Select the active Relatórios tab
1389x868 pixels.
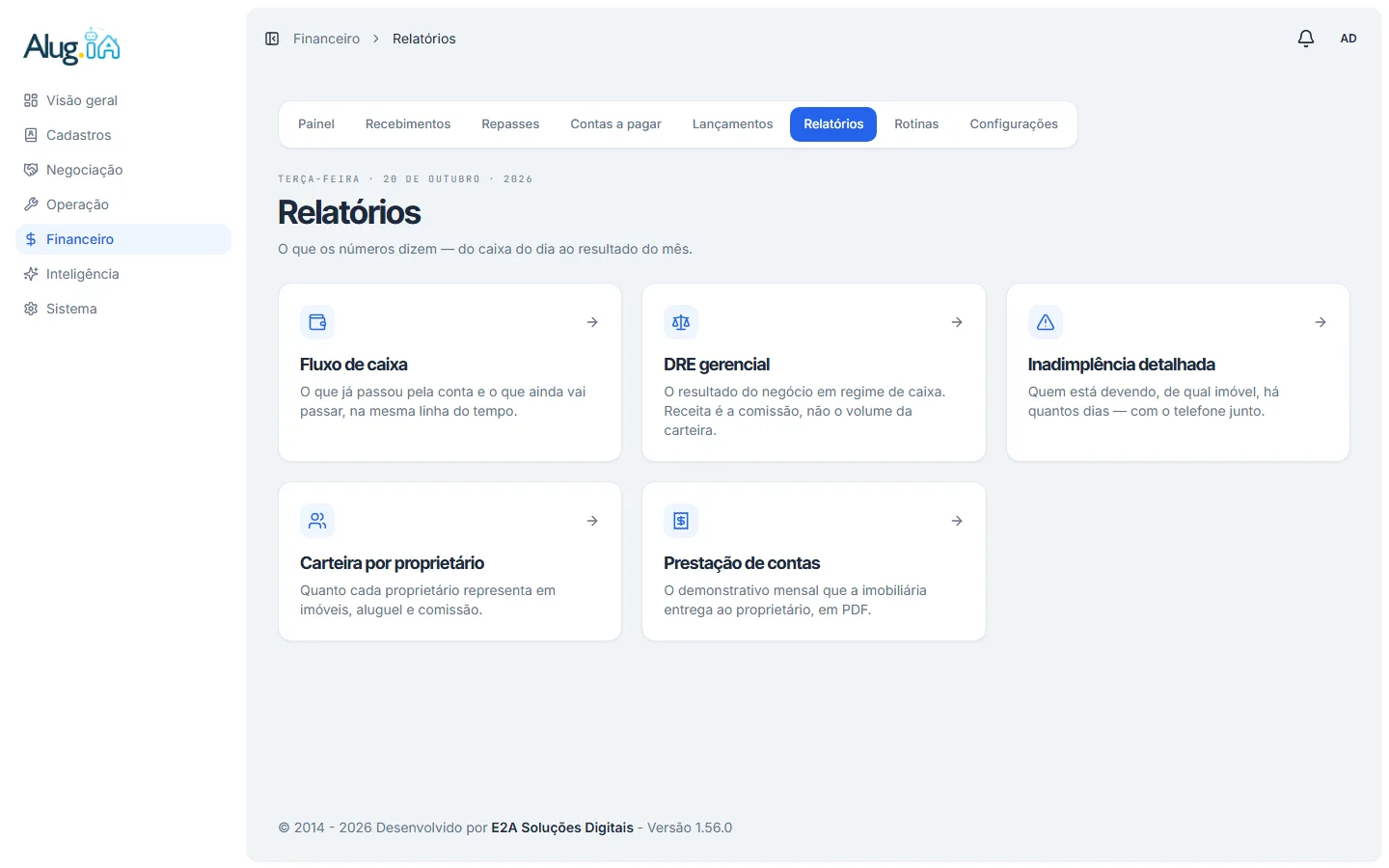(x=833, y=124)
